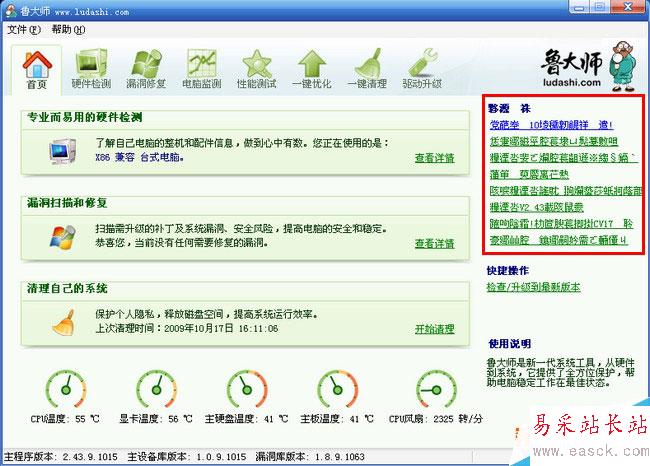650x466 pixels.
Task: Click the CPU风扇 fan speed gauge
Action: tap(436, 389)
